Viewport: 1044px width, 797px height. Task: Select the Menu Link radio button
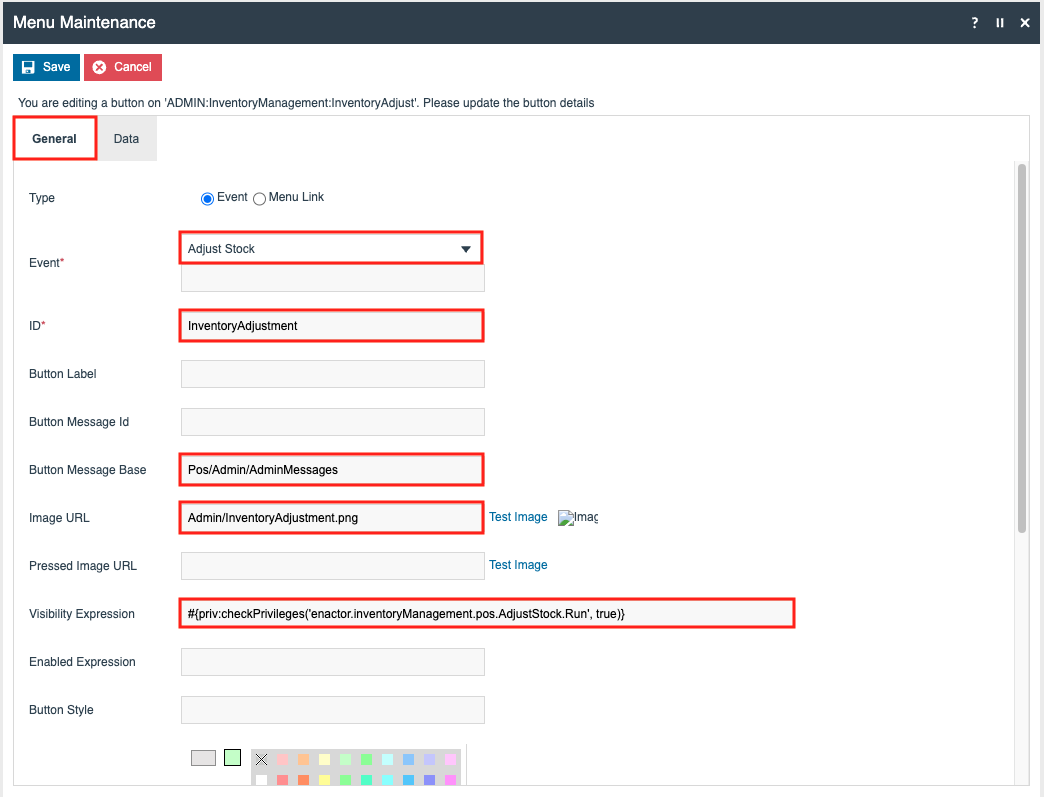pos(260,198)
